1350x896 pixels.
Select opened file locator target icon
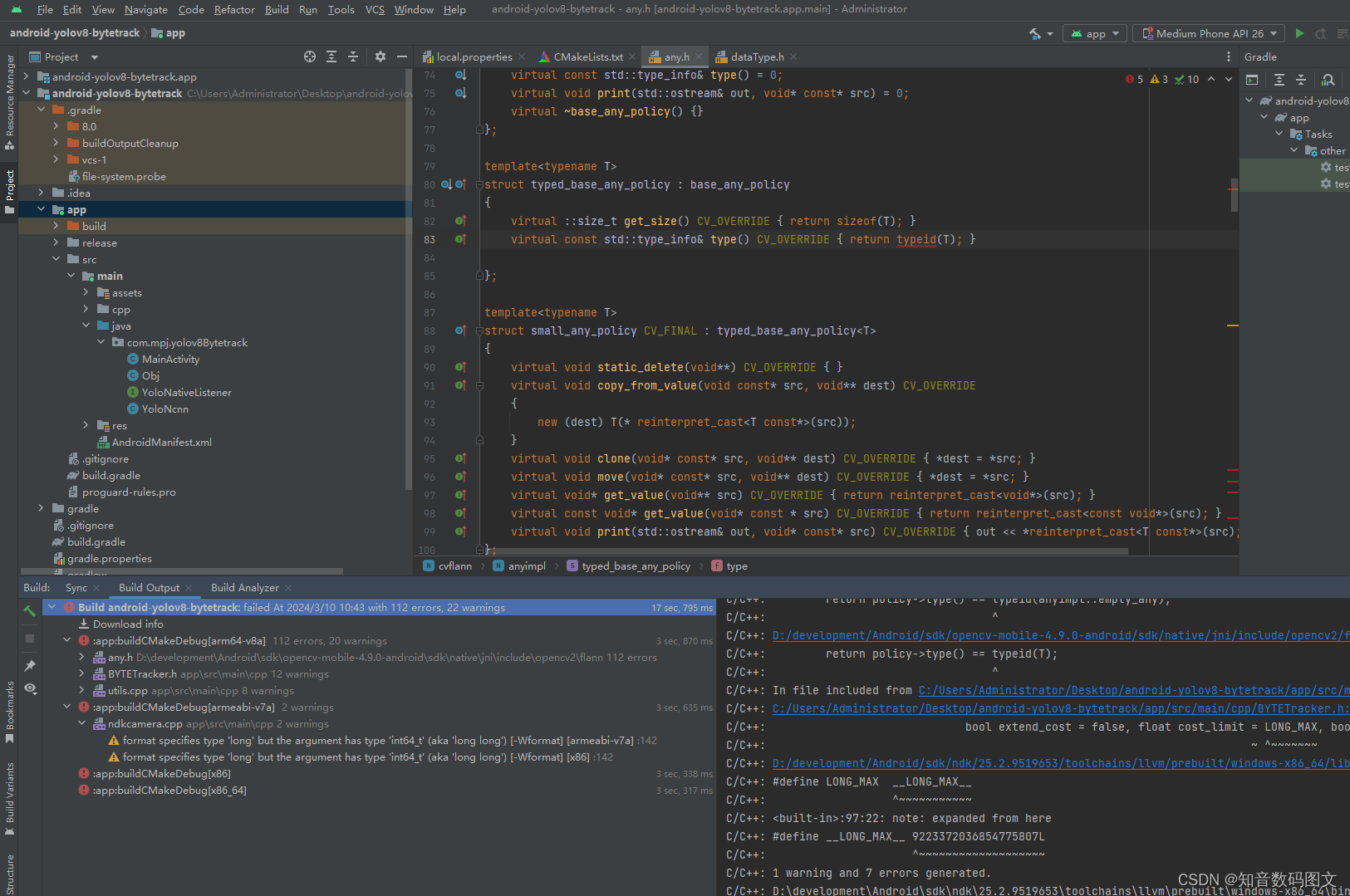tap(310, 56)
